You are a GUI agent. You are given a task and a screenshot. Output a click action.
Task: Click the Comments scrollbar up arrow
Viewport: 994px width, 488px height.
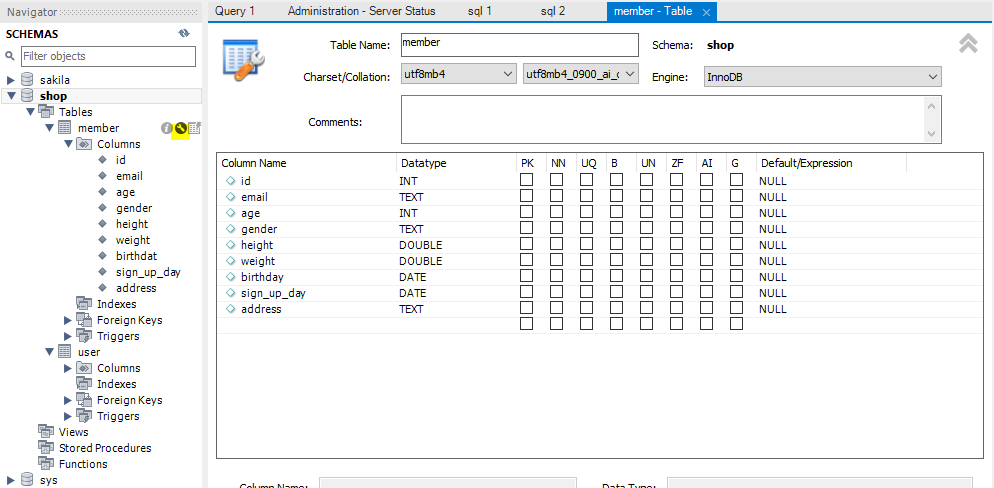pyautogui.click(x=931, y=106)
